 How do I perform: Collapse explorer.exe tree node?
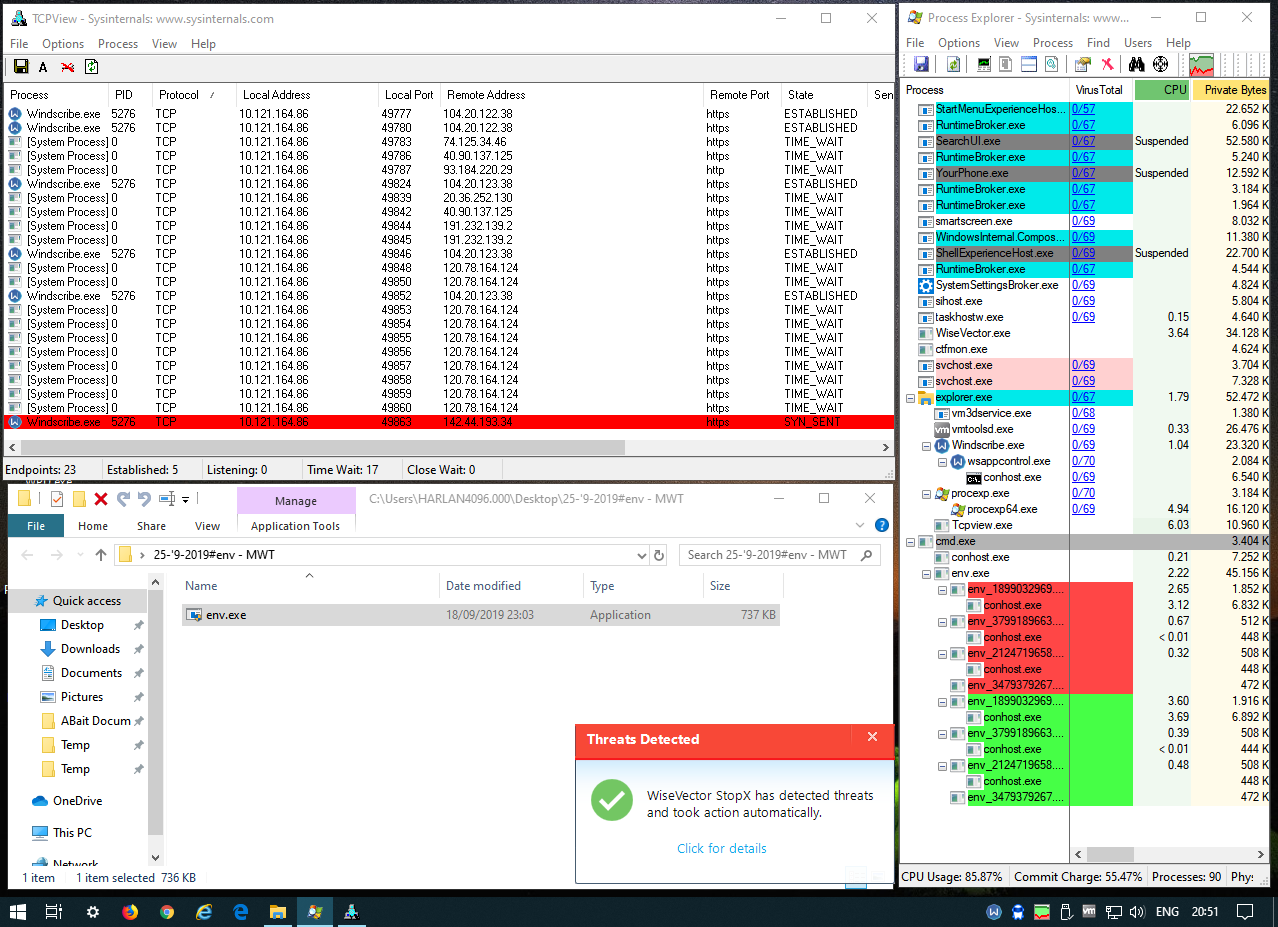(x=910, y=397)
